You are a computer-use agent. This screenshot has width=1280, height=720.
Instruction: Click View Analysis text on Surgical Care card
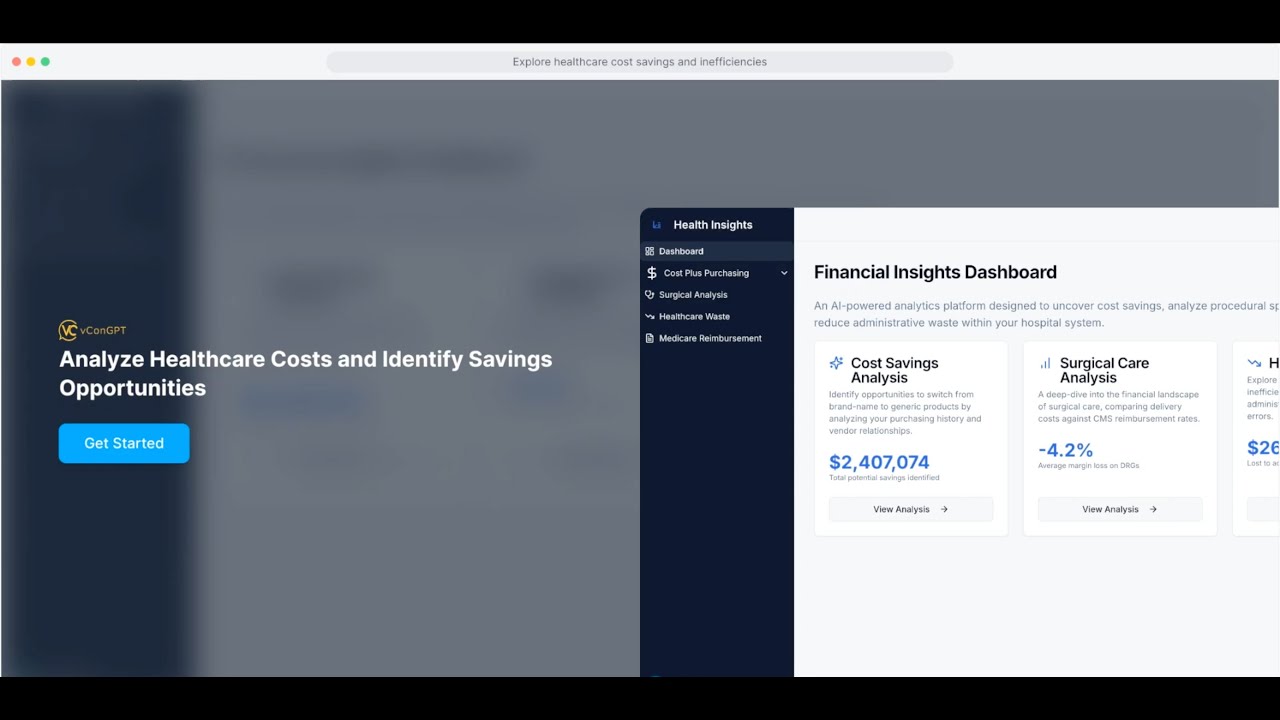coord(1110,509)
